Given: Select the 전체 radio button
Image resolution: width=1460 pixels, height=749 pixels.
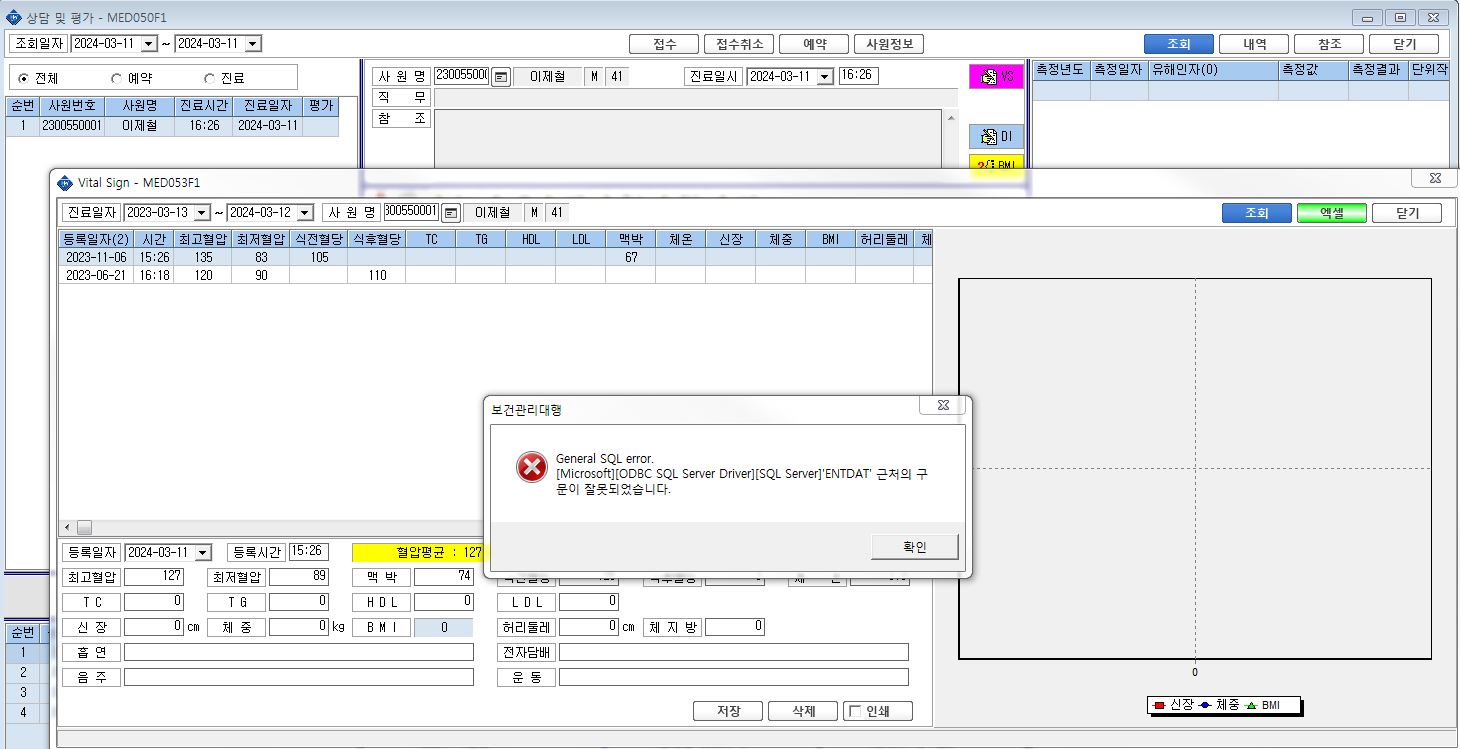Looking at the screenshot, I should pyautogui.click(x=24, y=78).
